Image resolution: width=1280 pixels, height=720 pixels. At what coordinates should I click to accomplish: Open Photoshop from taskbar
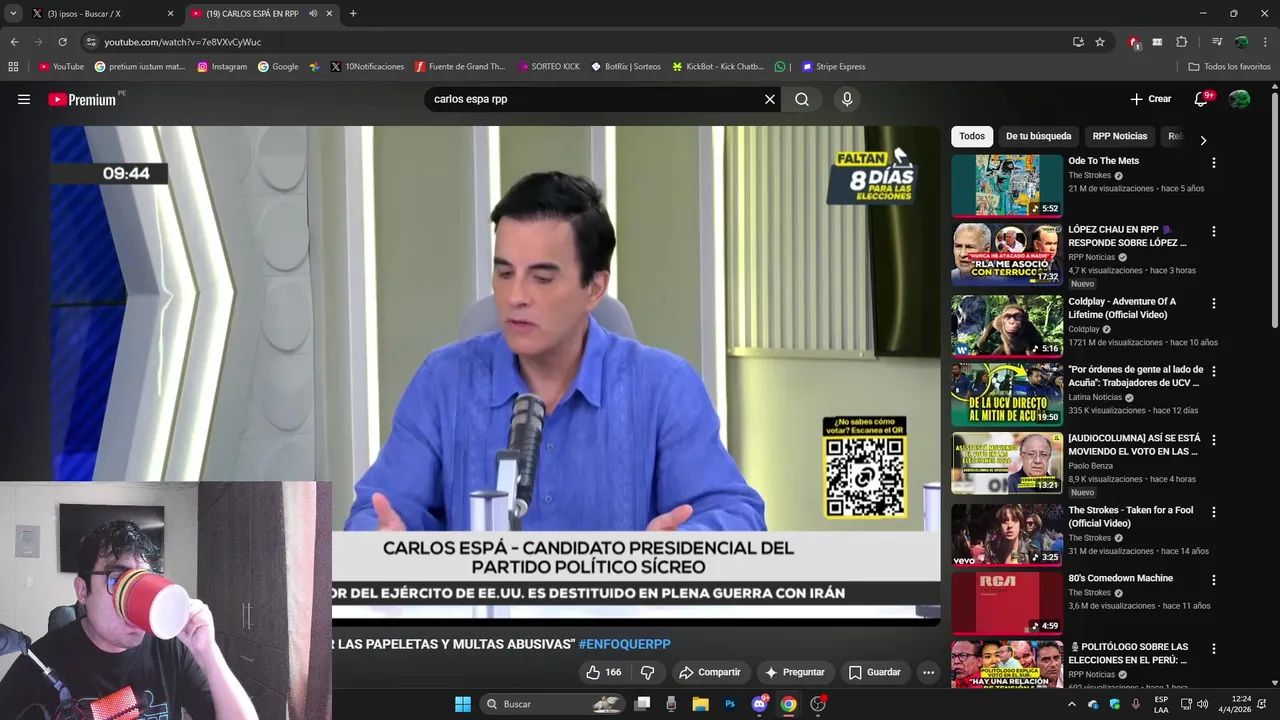click(730, 704)
